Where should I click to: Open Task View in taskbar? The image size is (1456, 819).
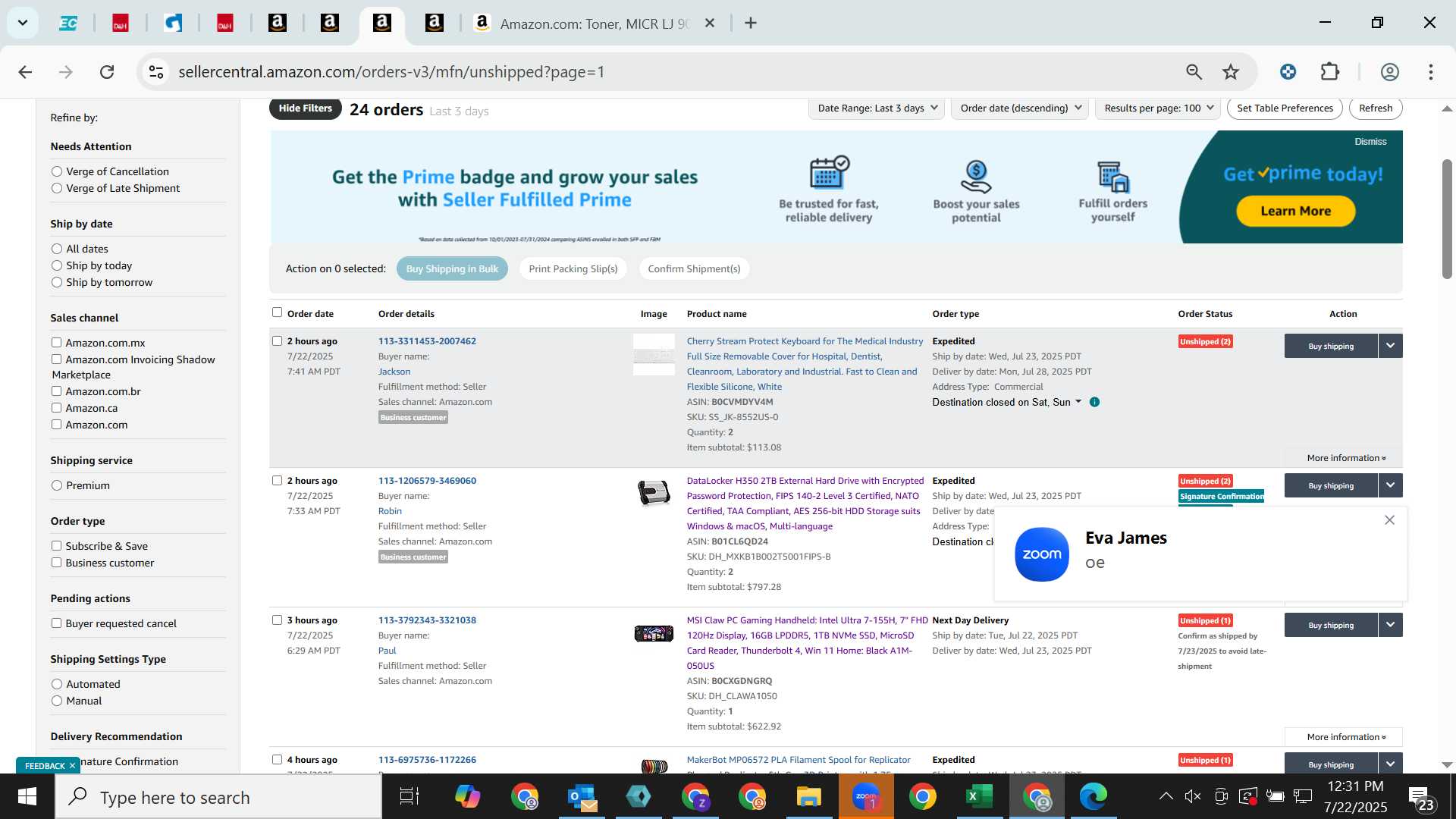[x=409, y=797]
